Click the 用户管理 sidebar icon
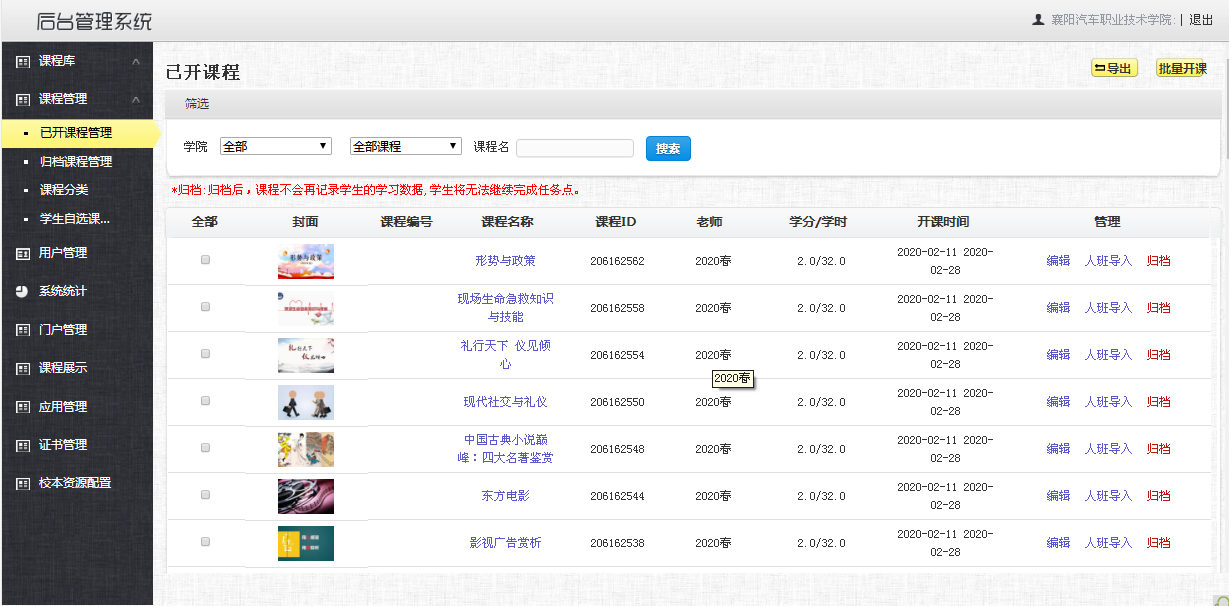The height and width of the screenshot is (606, 1229). click(x=23, y=253)
